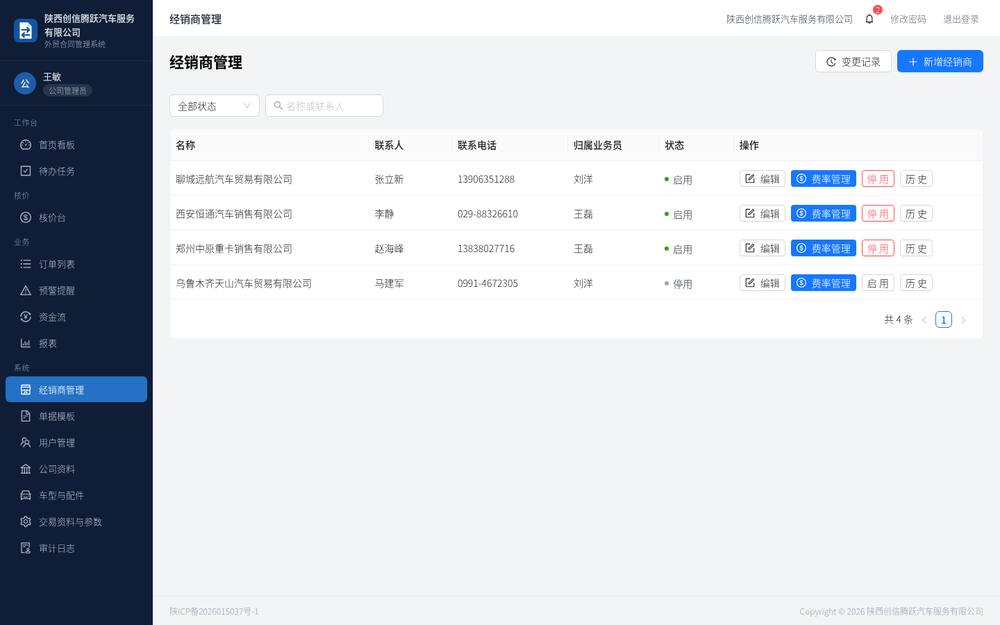
Task: View 历史 for 聊城远航汽车贸易有限公司
Action: click(x=916, y=179)
